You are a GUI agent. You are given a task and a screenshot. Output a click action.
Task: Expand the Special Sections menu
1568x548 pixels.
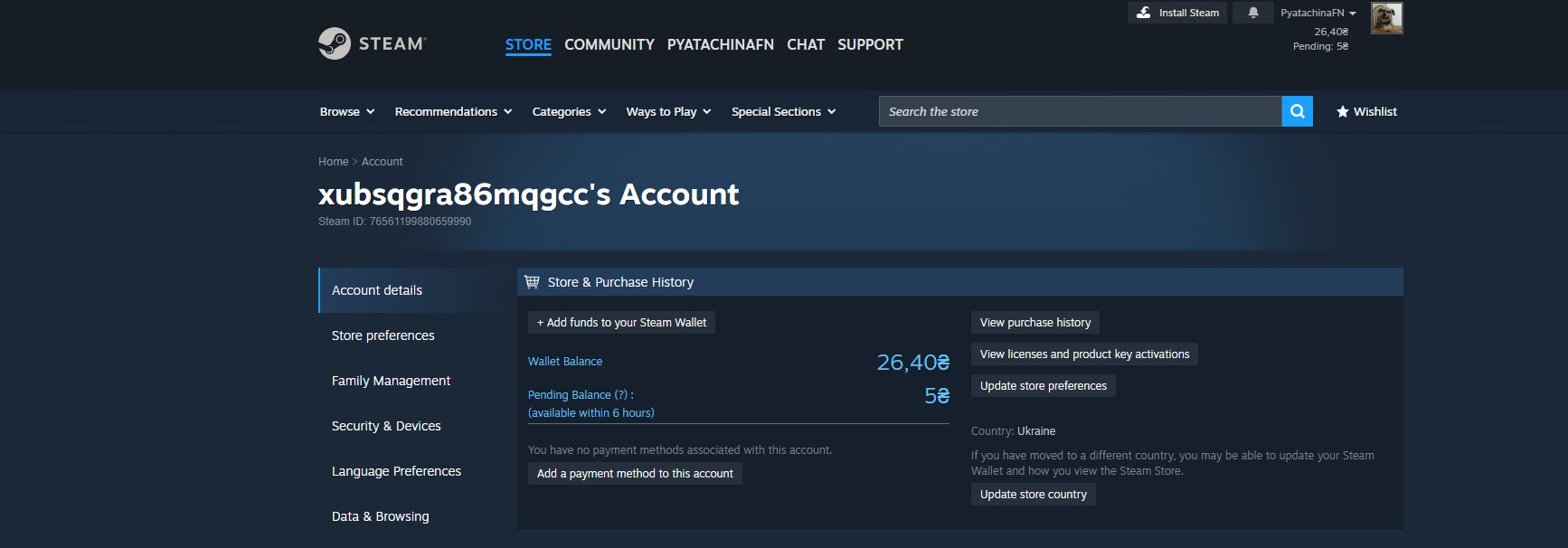click(x=783, y=111)
